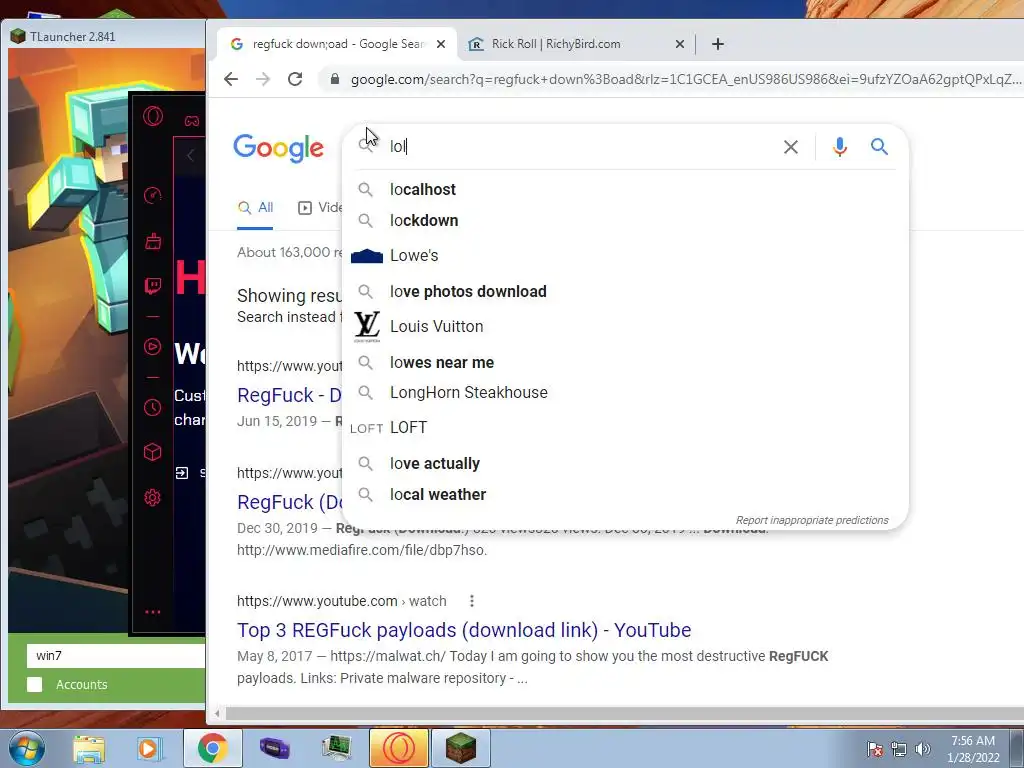This screenshot has height=768, width=1024.
Task: Open the purple game console taskbar icon
Action: (x=274, y=748)
